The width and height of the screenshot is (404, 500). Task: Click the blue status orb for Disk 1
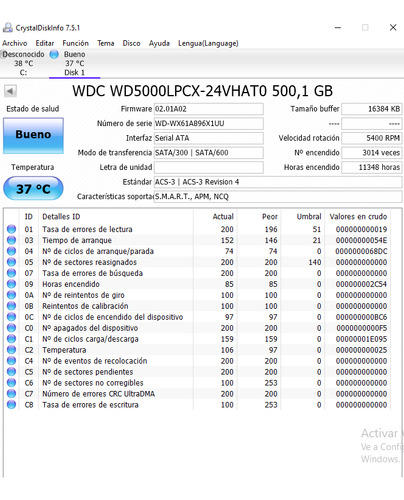pyautogui.click(x=54, y=54)
